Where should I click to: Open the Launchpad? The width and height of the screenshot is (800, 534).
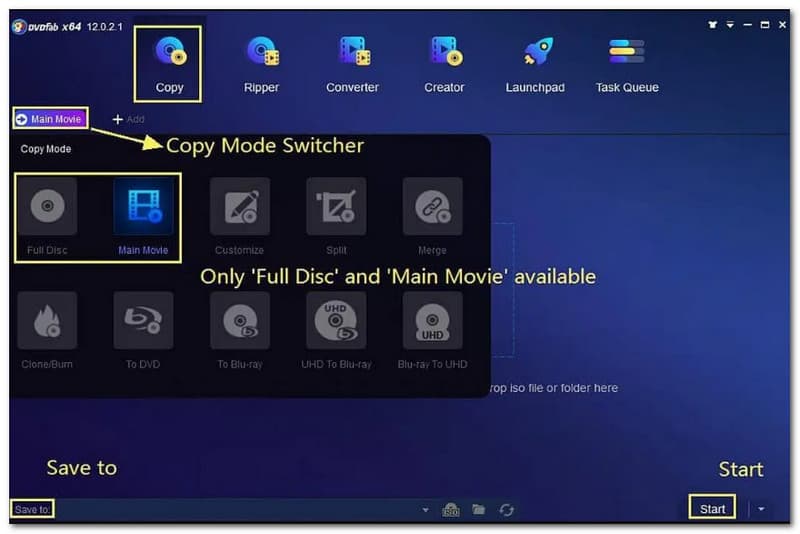click(535, 64)
